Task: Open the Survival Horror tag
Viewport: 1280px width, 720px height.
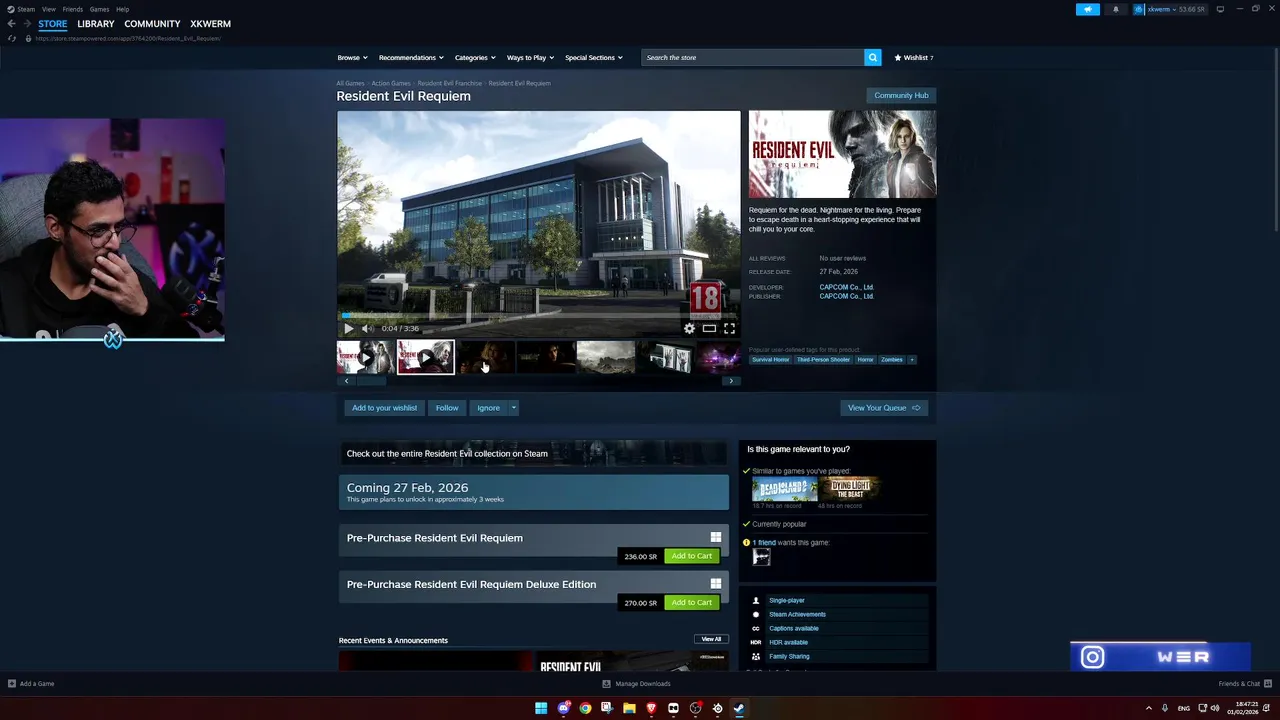Action: [x=771, y=359]
